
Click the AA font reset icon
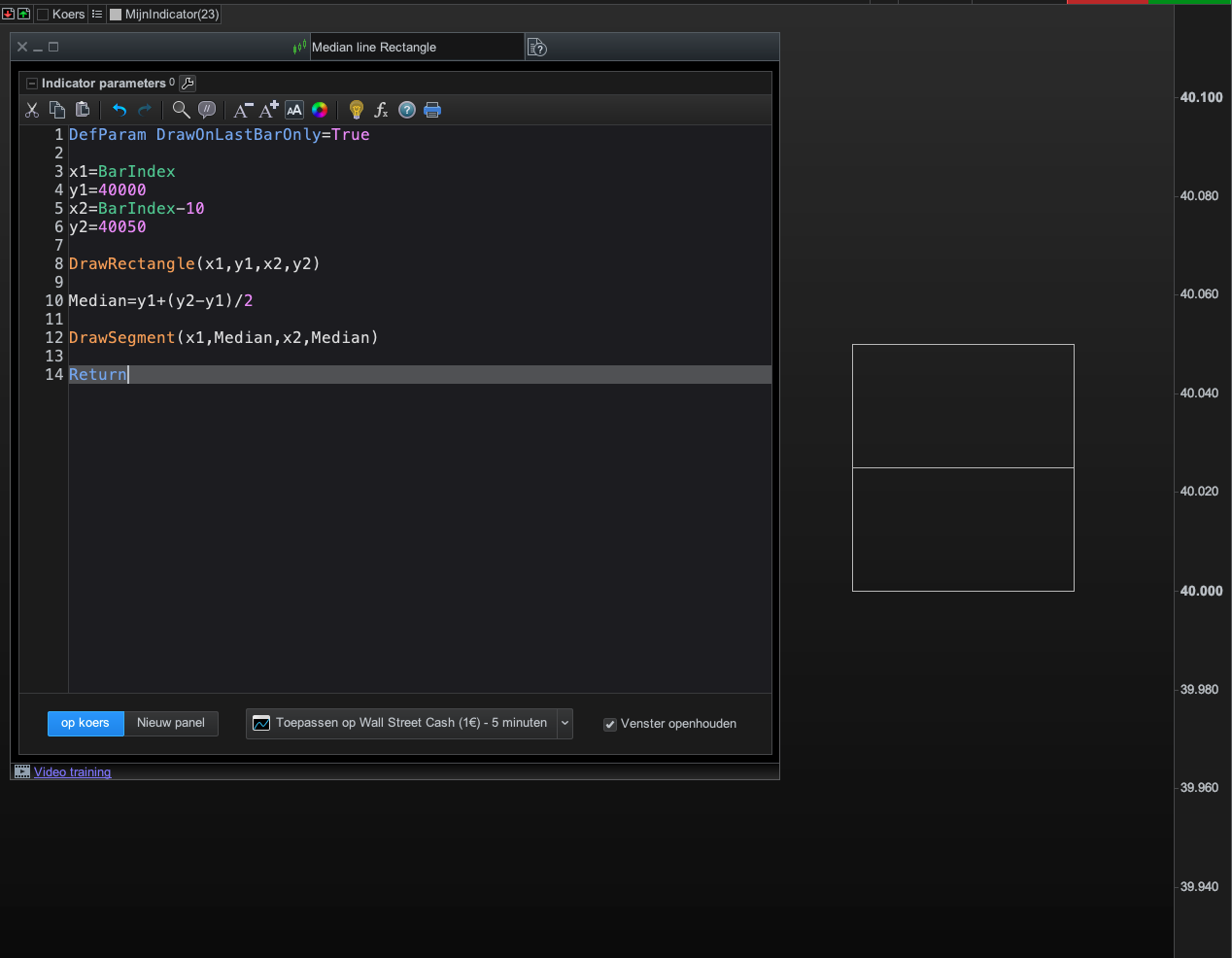point(294,110)
